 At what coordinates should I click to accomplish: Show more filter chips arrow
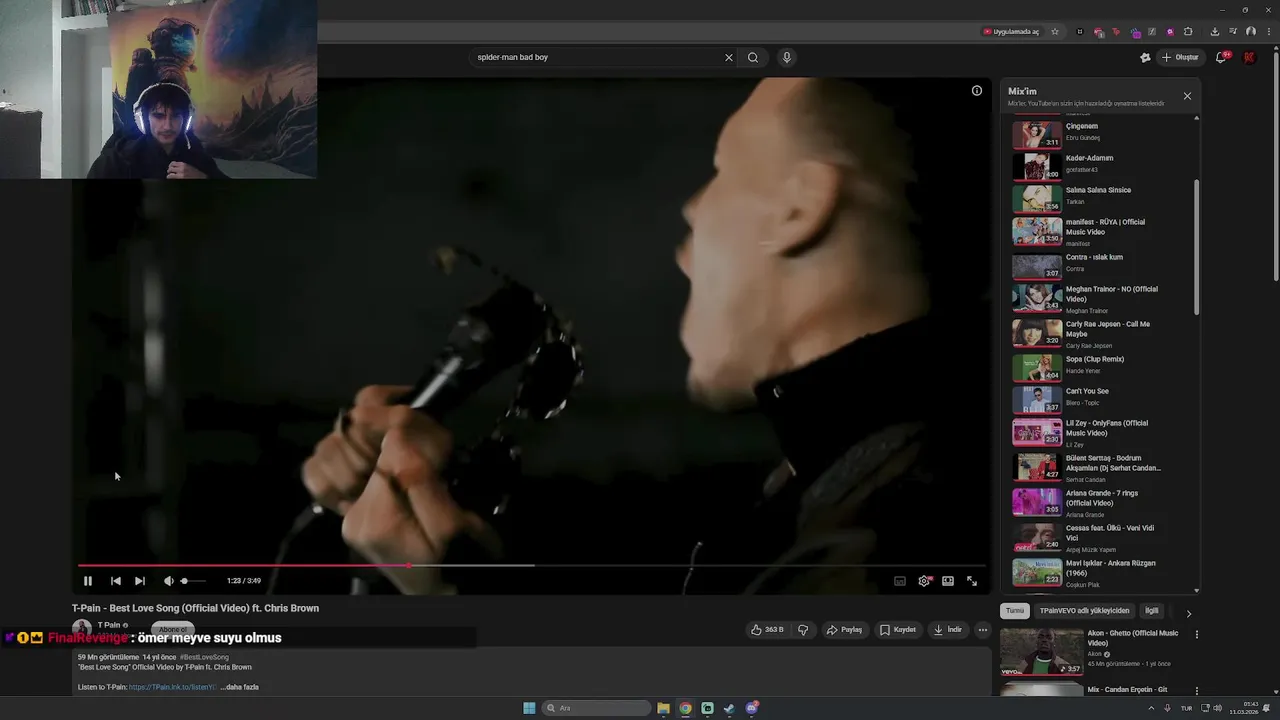pos(1189,613)
